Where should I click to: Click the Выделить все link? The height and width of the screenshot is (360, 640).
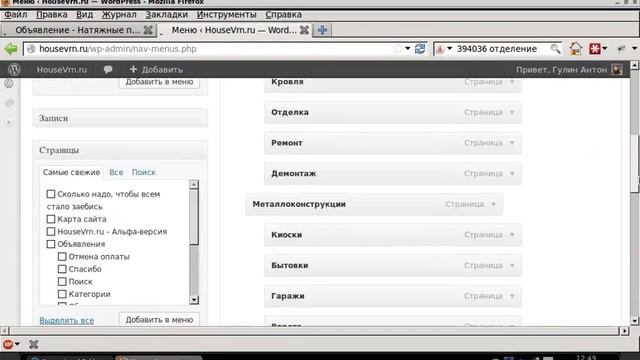point(67,320)
